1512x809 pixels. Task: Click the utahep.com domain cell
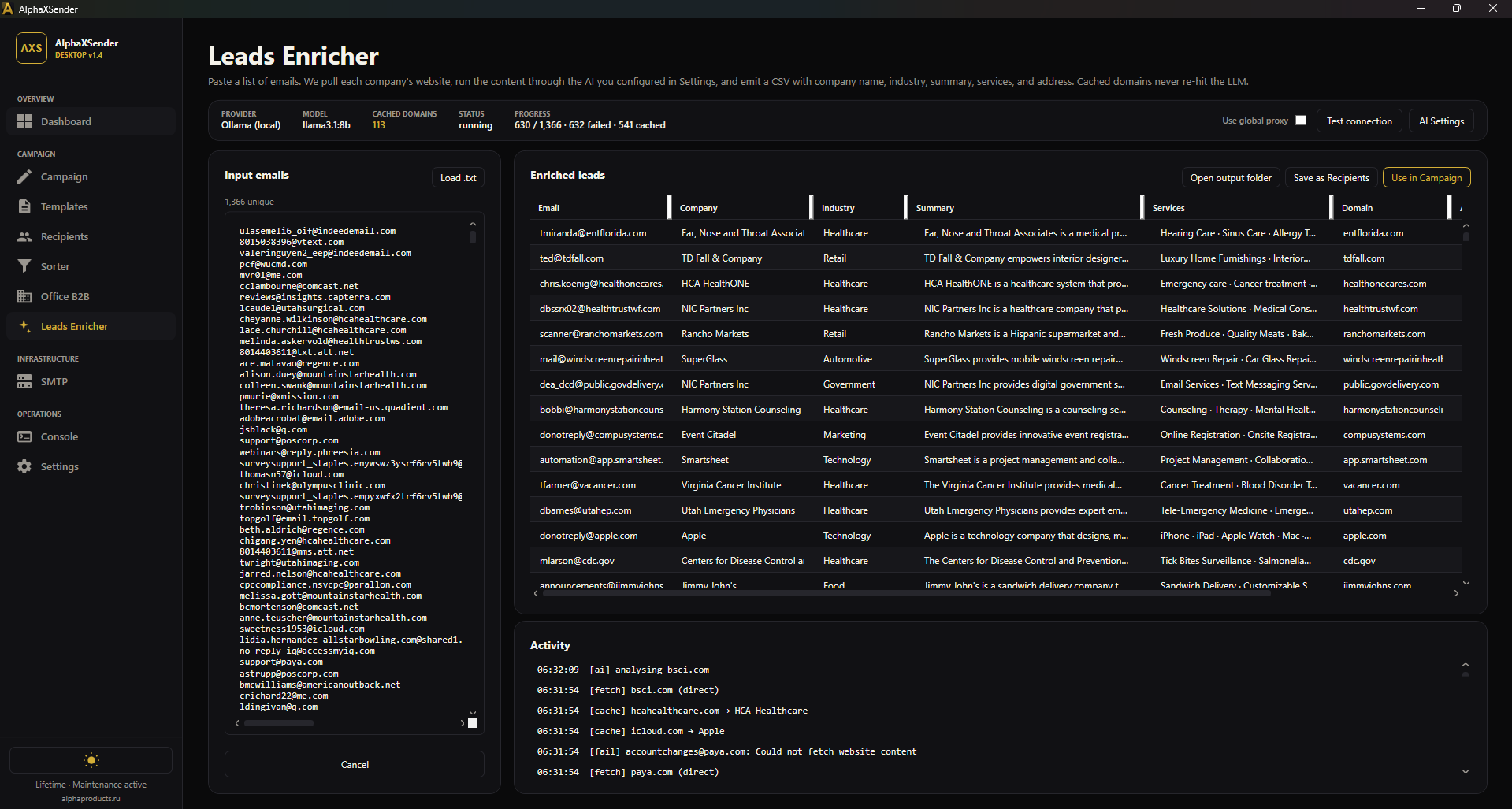click(x=1367, y=510)
